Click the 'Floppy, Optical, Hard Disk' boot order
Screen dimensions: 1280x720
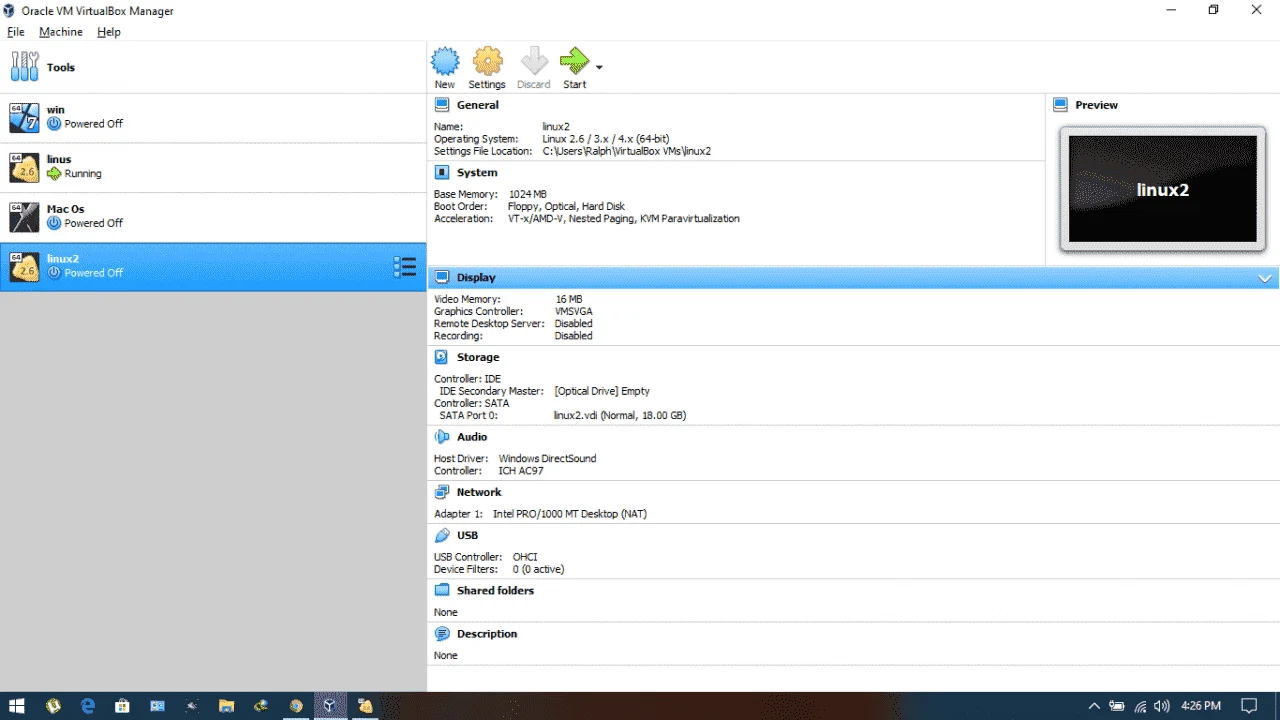[x=566, y=206]
